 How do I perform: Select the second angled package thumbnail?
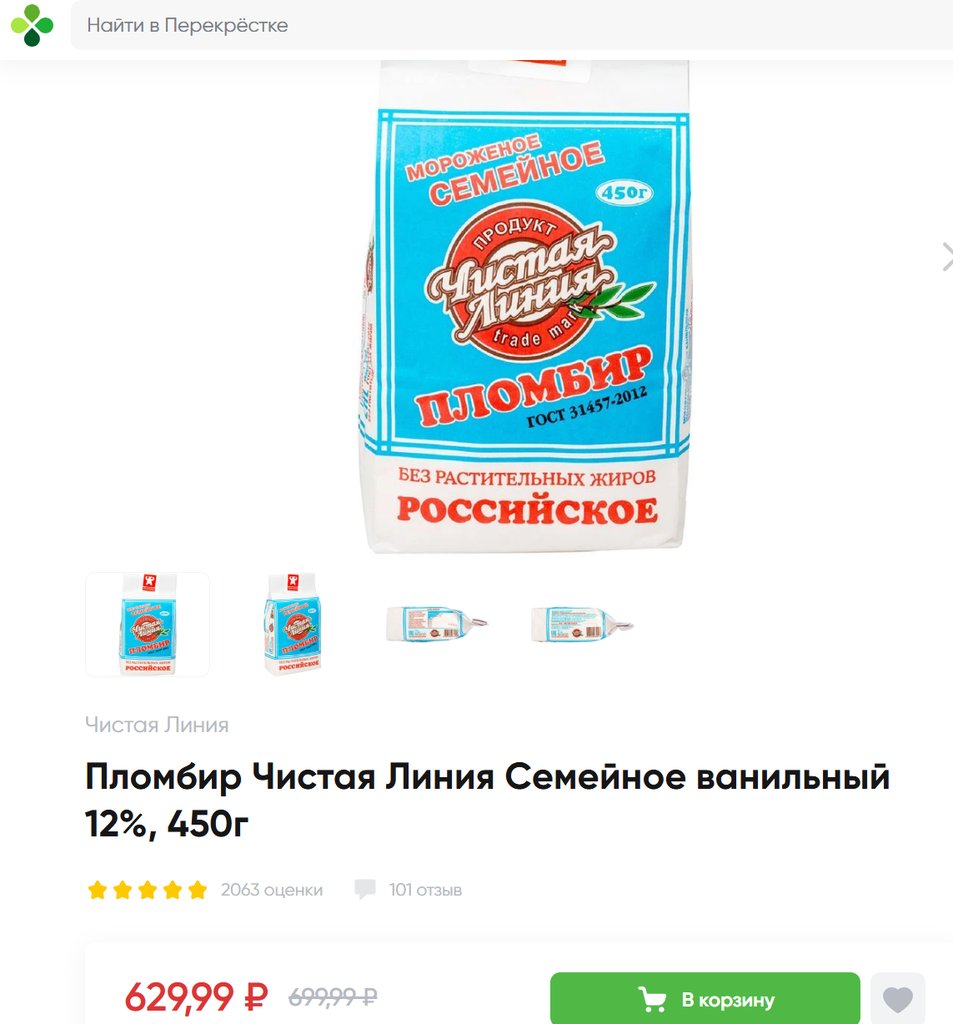293,624
